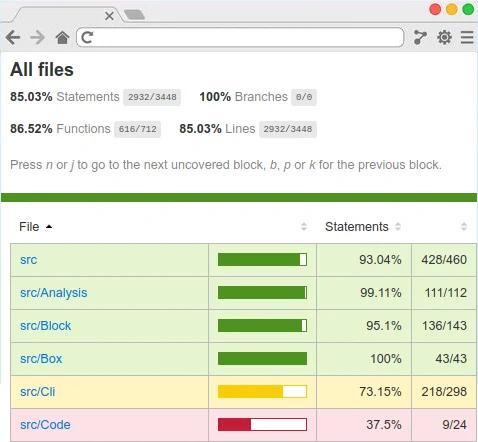This screenshot has height=442, width=478.
Task: Click the 2932/3448 Lines badge
Action: 288,129
